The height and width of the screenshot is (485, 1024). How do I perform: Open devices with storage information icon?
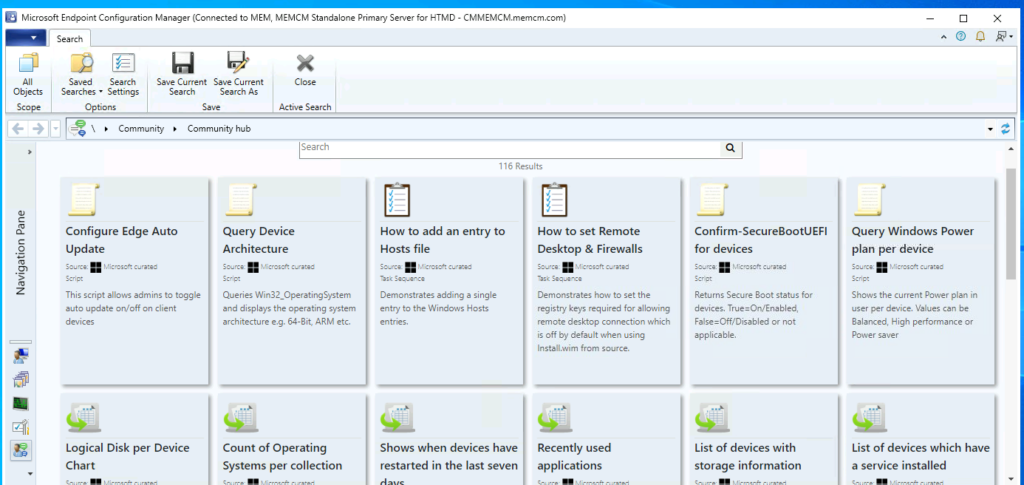click(x=711, y=416)
